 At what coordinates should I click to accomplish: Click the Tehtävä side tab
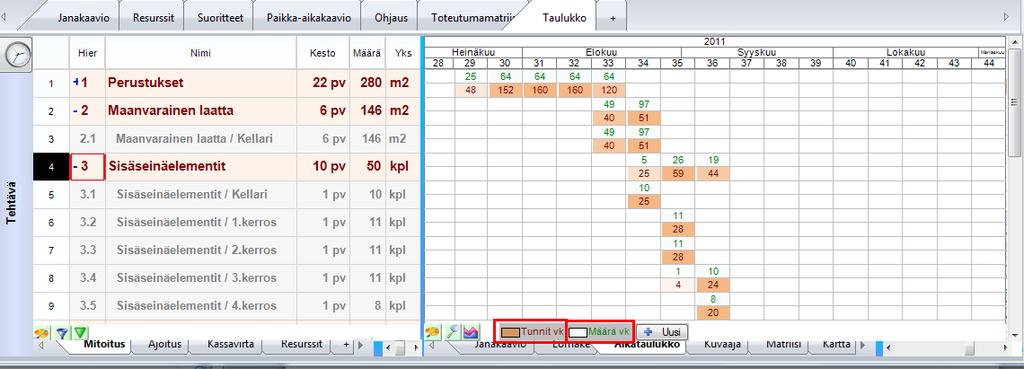(x=11, y=202)
